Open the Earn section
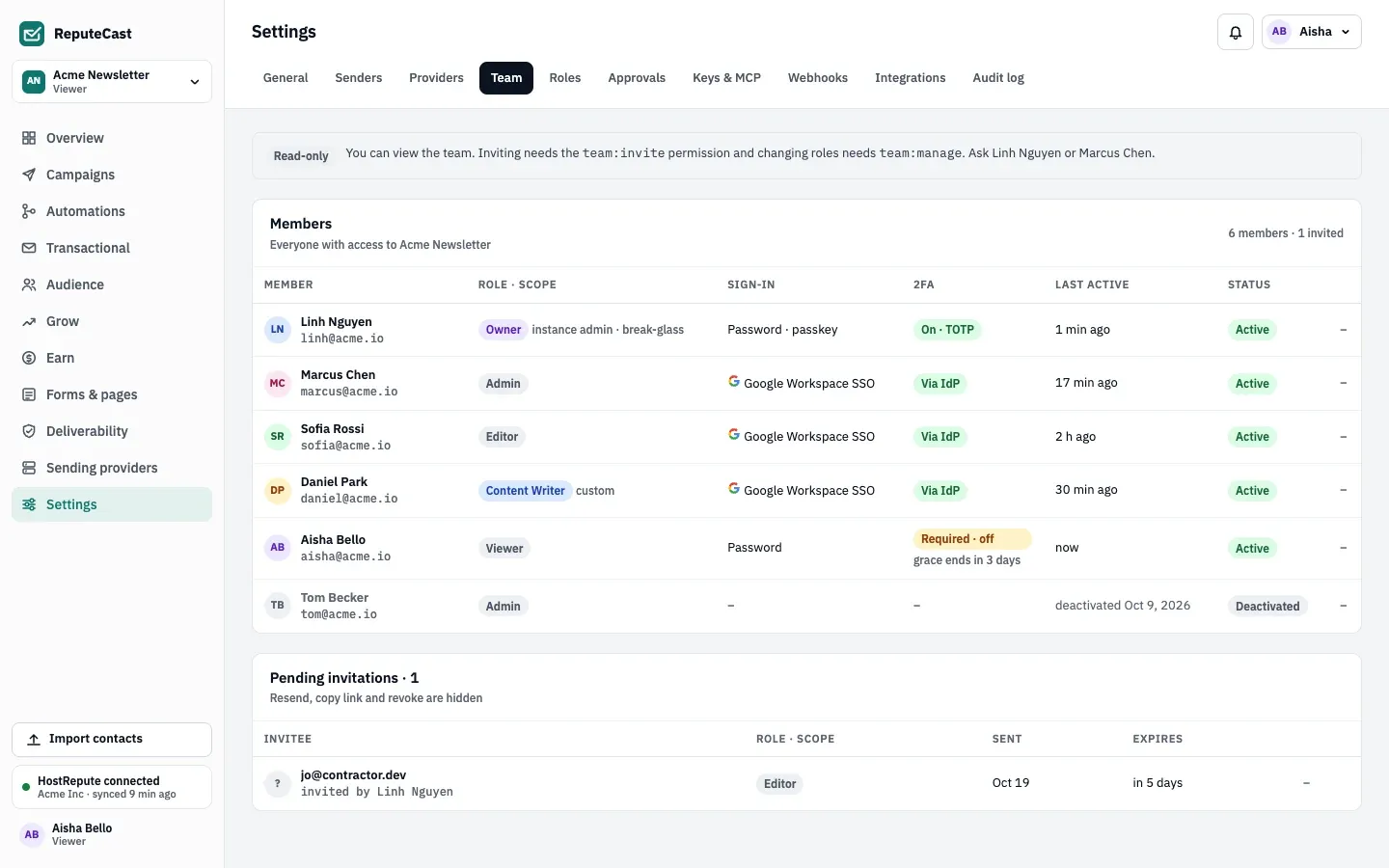This screenshot has width=1389, height=868. [112, 358]
